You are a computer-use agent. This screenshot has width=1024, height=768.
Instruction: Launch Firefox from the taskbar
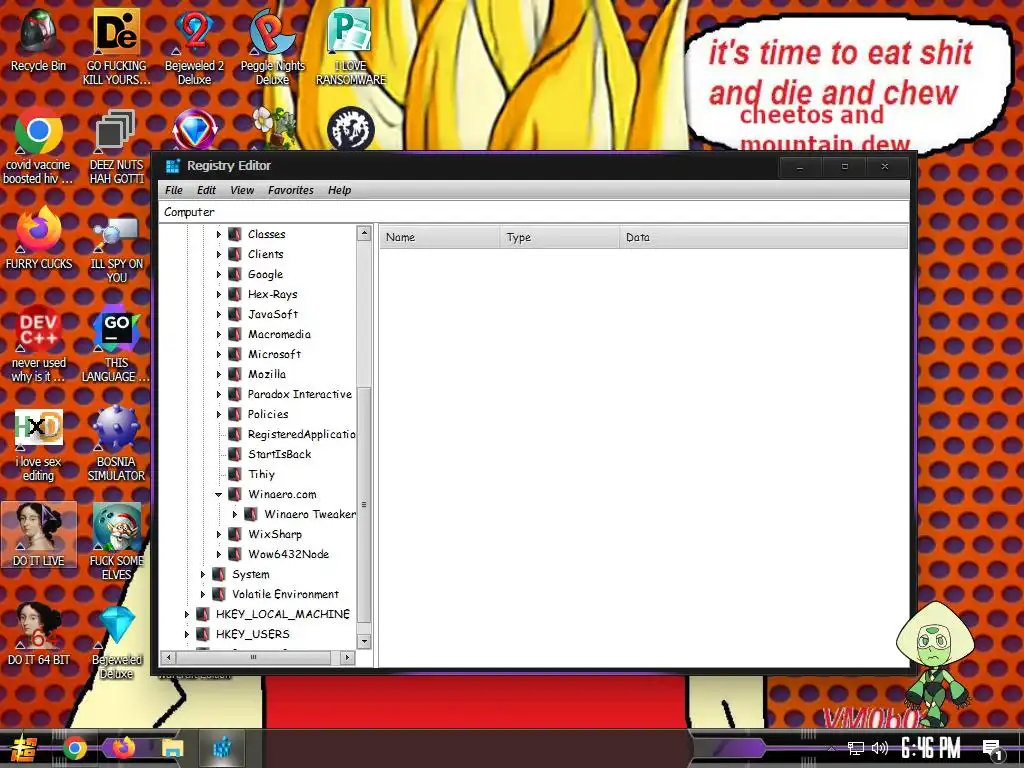[123, 748]
